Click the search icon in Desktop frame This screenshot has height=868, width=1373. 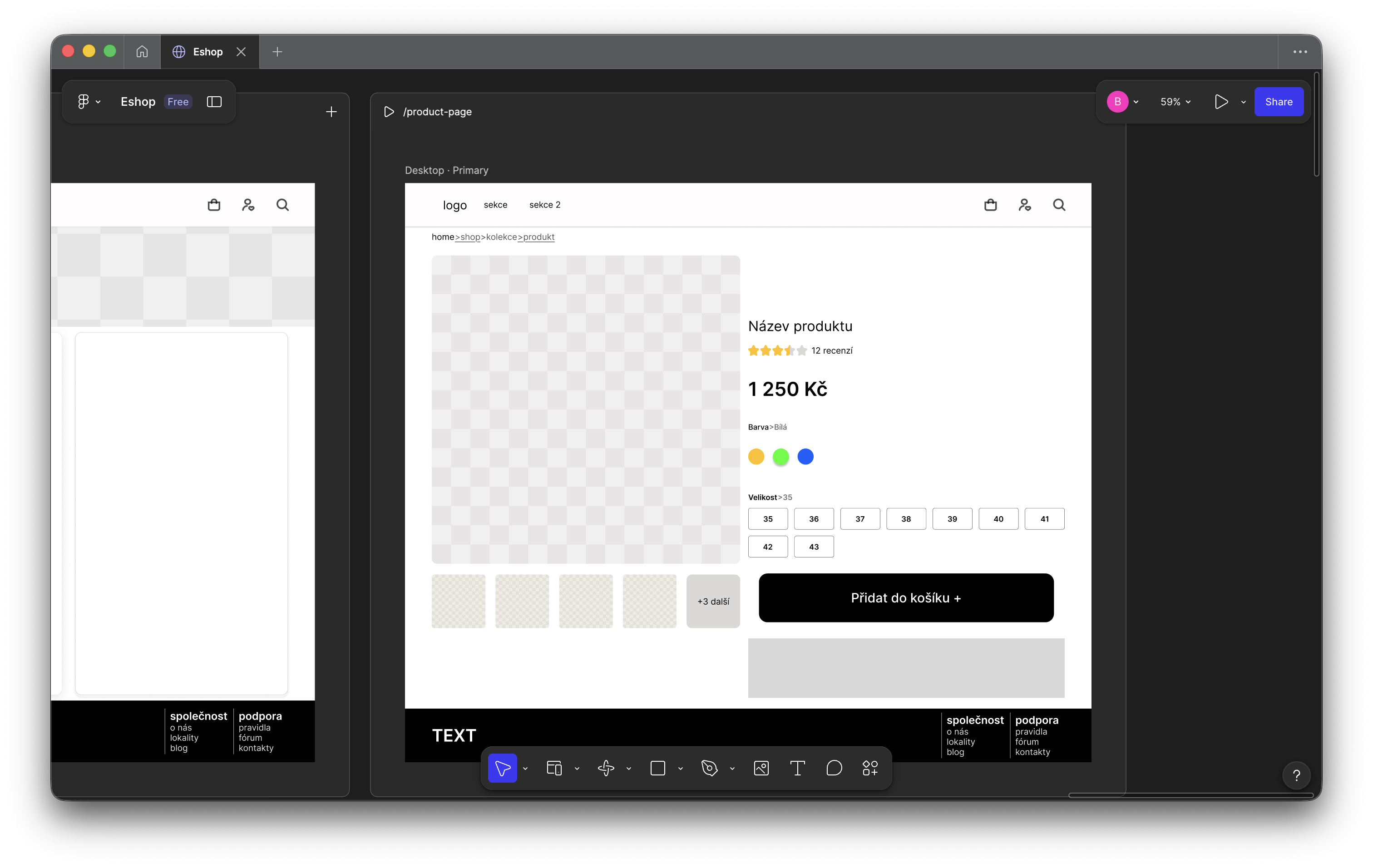[1059, 205]
